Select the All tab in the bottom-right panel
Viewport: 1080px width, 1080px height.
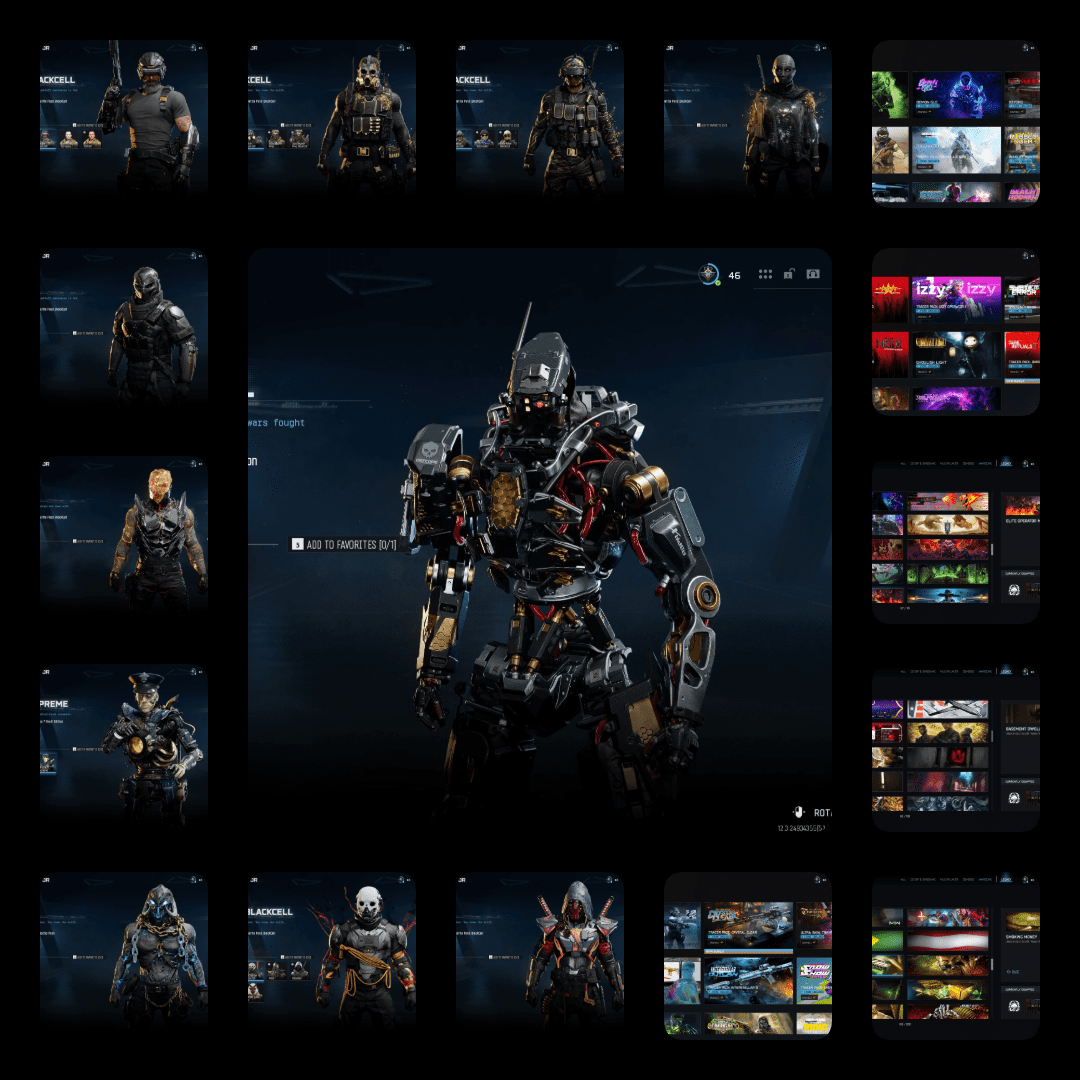(x=903, y=880)
